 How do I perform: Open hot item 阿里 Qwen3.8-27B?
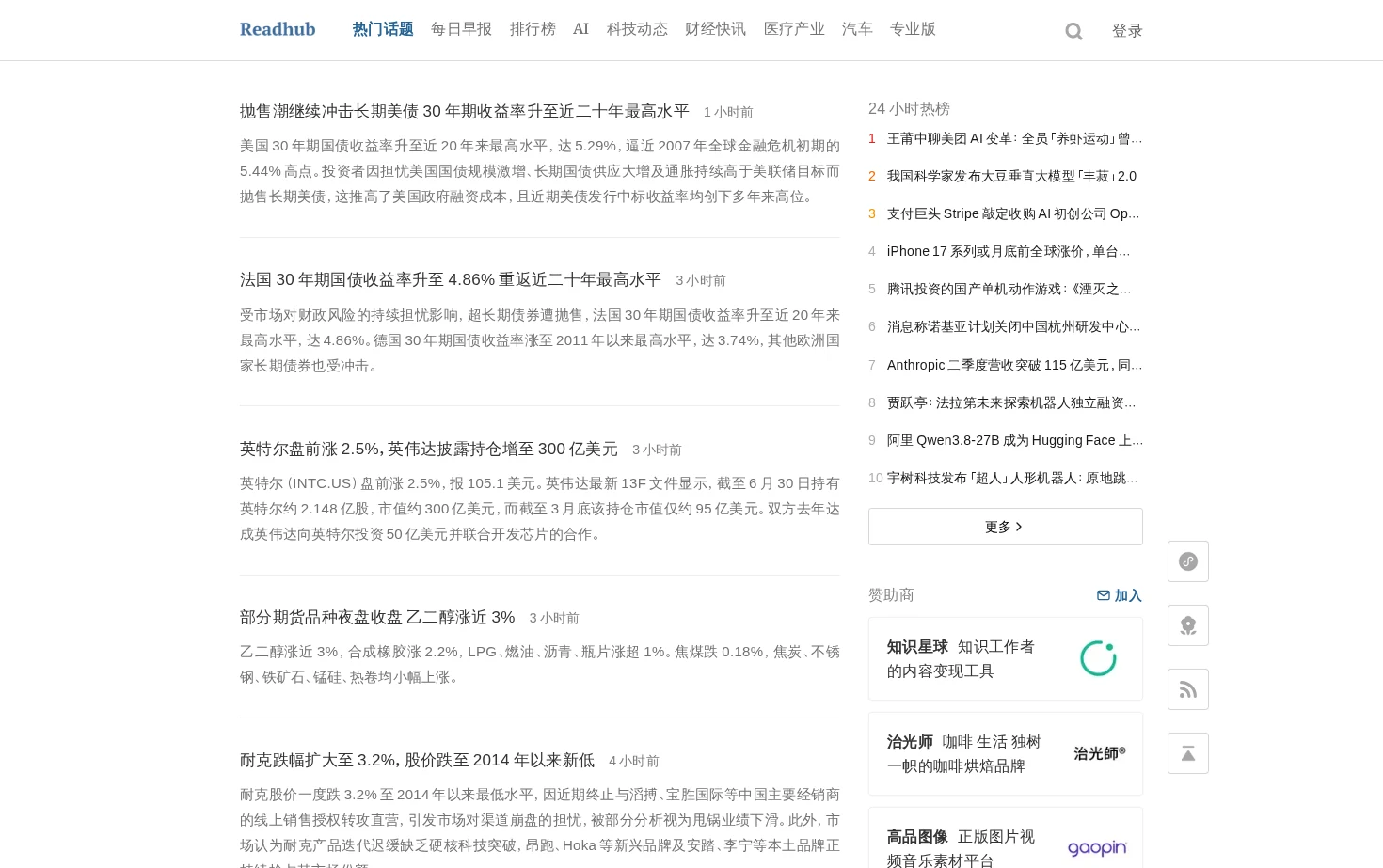[x=1015, y=440]
